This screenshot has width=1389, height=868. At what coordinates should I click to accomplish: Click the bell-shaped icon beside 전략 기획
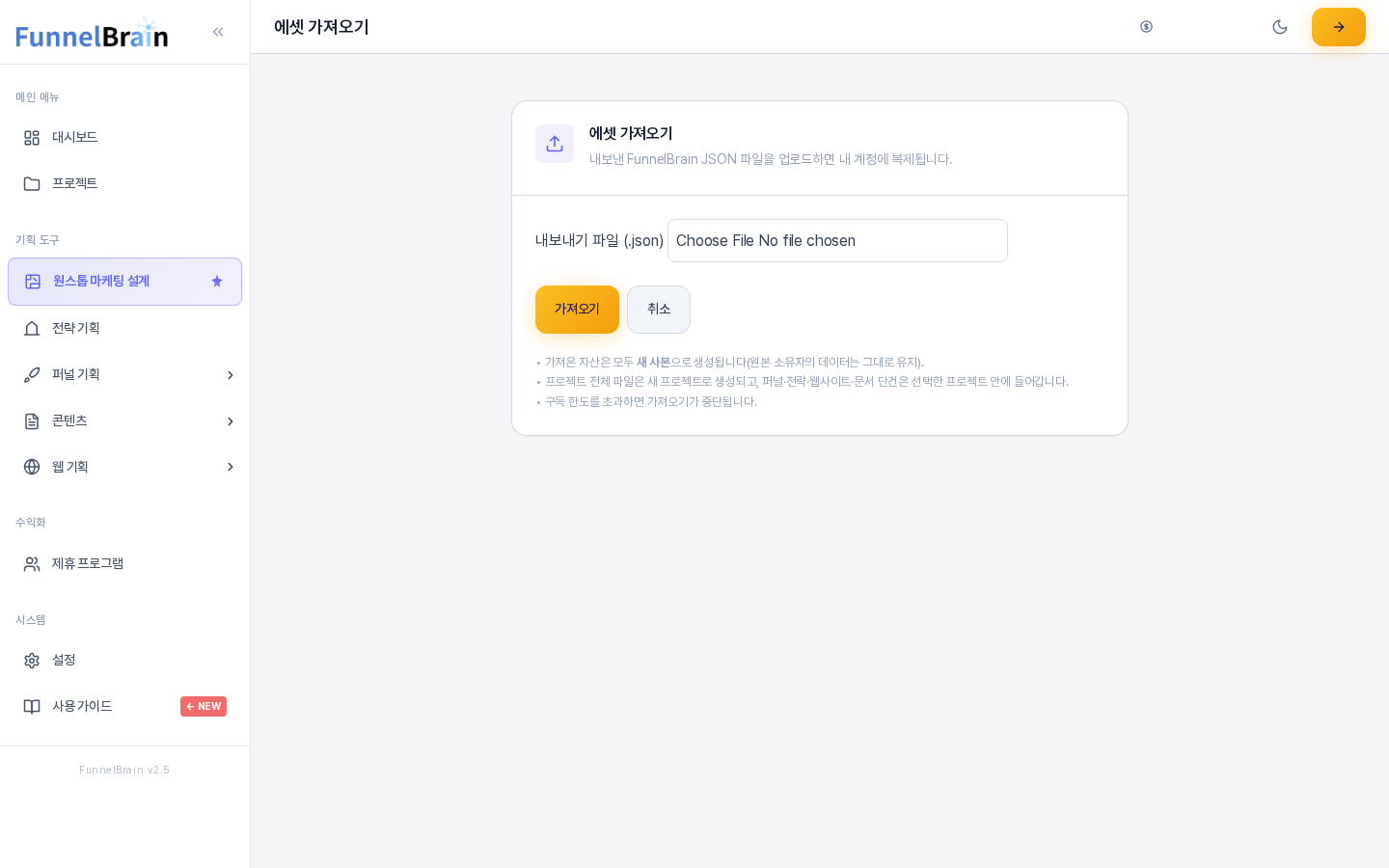click(32, 329)
